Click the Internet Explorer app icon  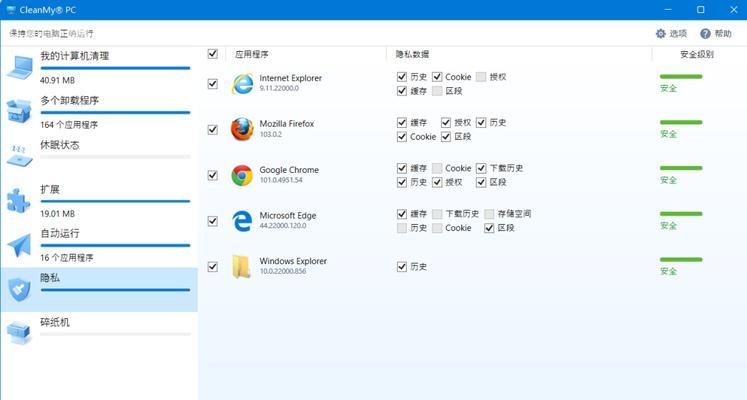pos(242,84)
